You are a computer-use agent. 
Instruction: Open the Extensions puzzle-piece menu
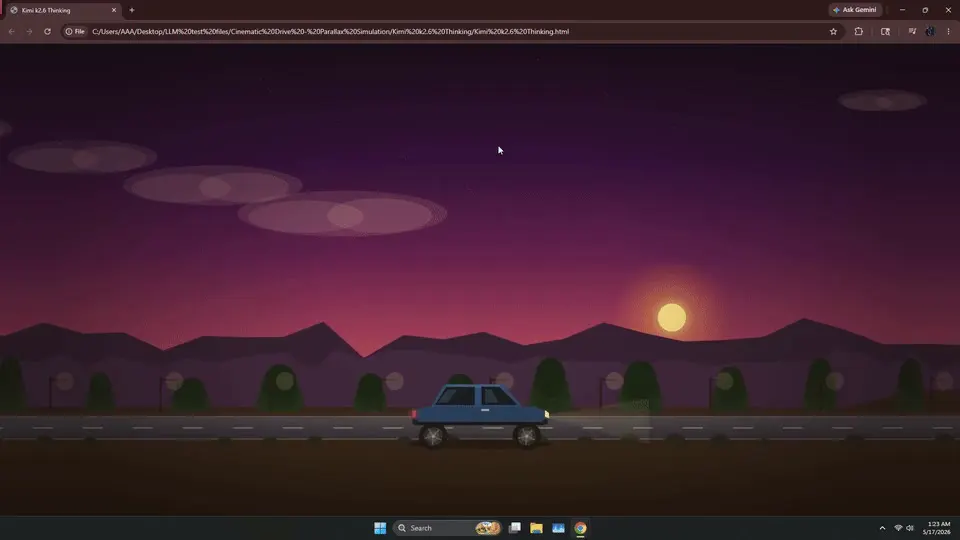pyautogui.click(x=858, y=31)
